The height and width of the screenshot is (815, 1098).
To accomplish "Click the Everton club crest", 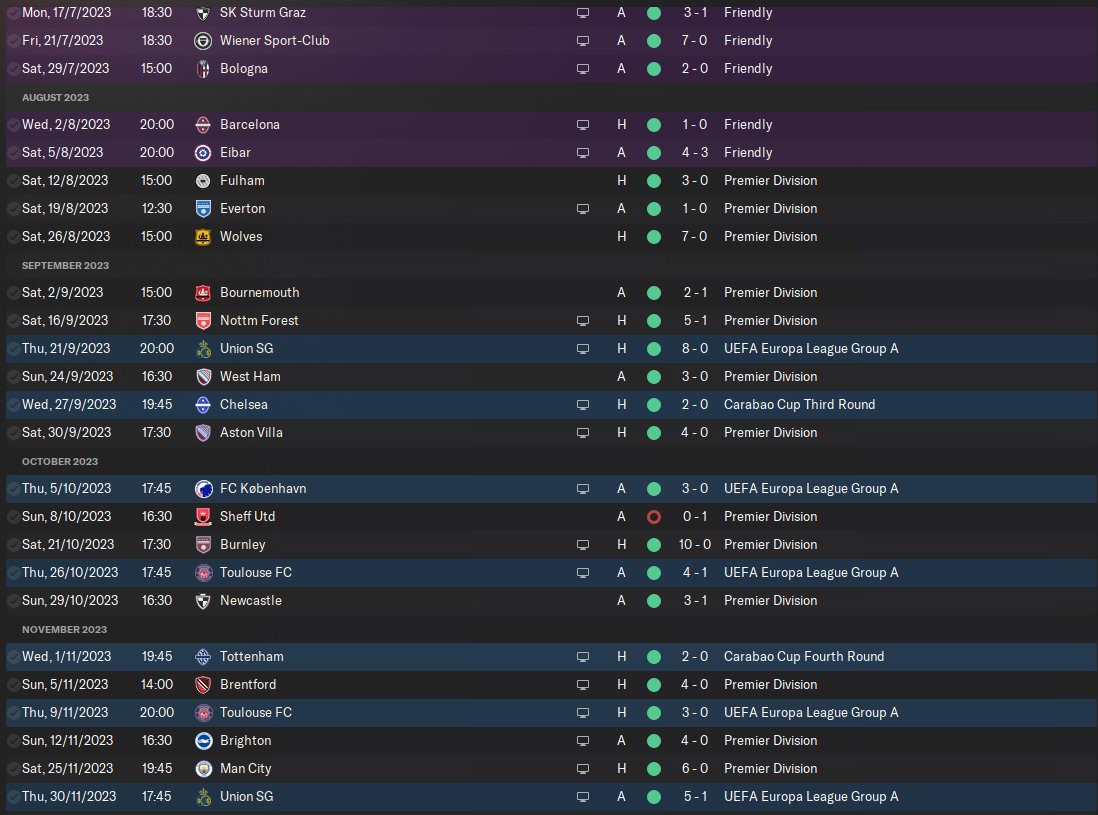I will tap(203, 209).
